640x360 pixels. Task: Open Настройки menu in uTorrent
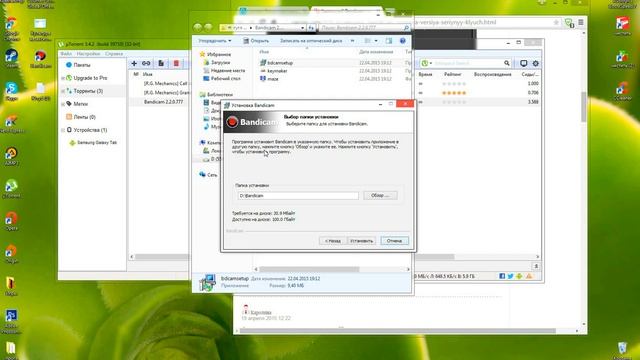pos(88,54)
